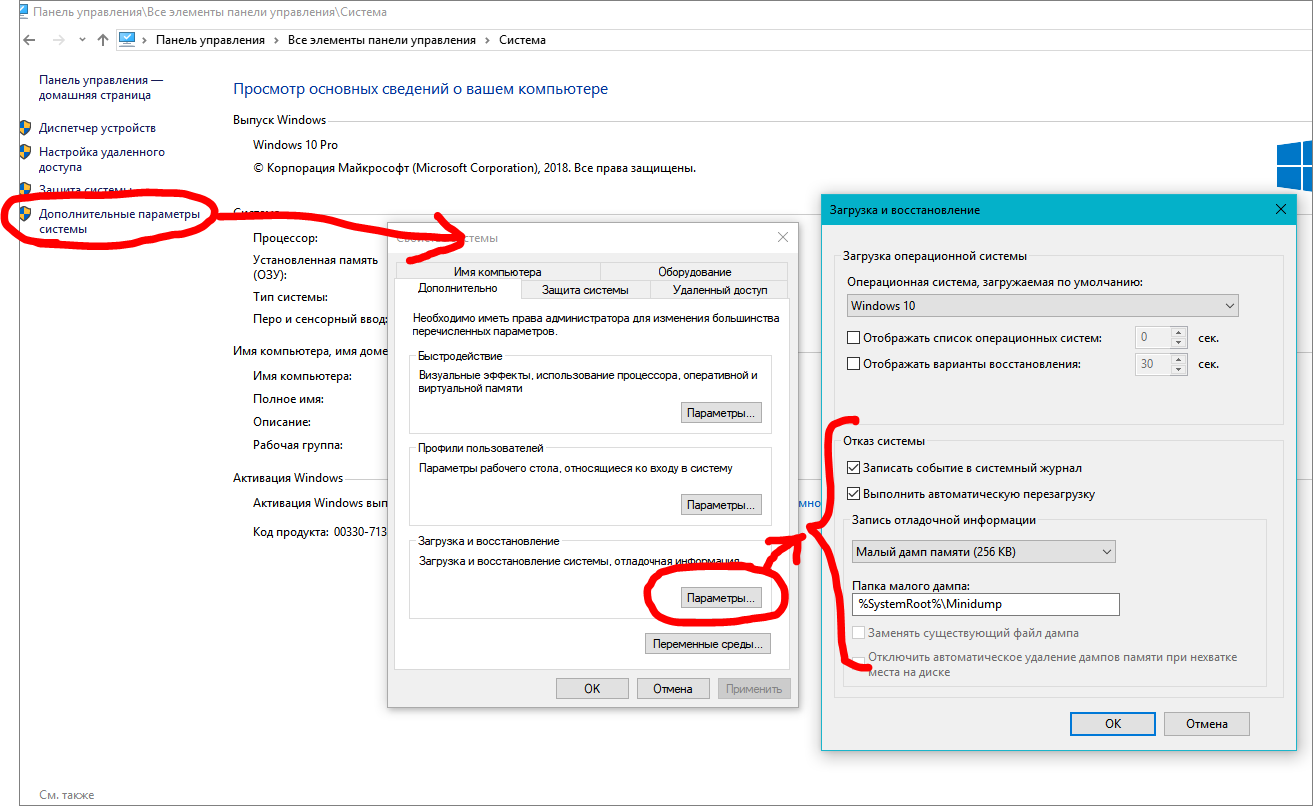The height and width of the screenshot is (806, 1313).
Task: Switch to Дополнительно tab
Action: pos(457,289)
